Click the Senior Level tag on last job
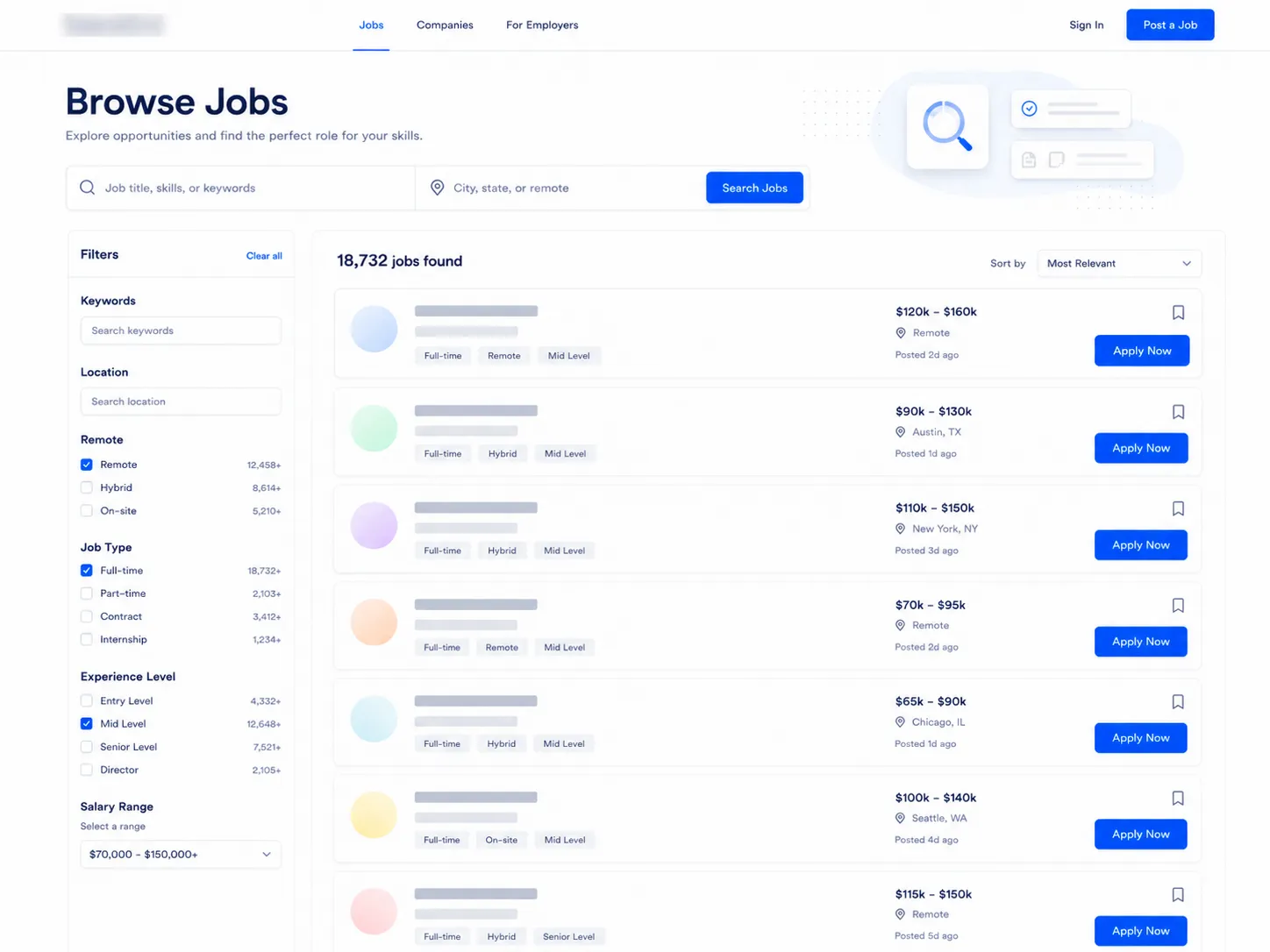1270x952 pixels. [568, 936]
